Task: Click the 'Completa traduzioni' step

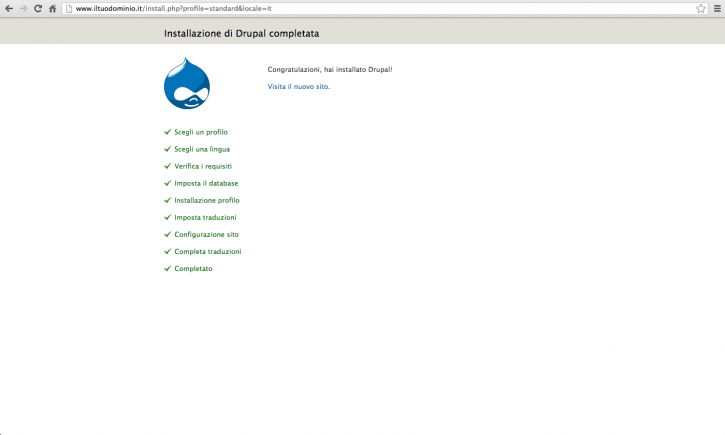Action: (x=208, y=252)
